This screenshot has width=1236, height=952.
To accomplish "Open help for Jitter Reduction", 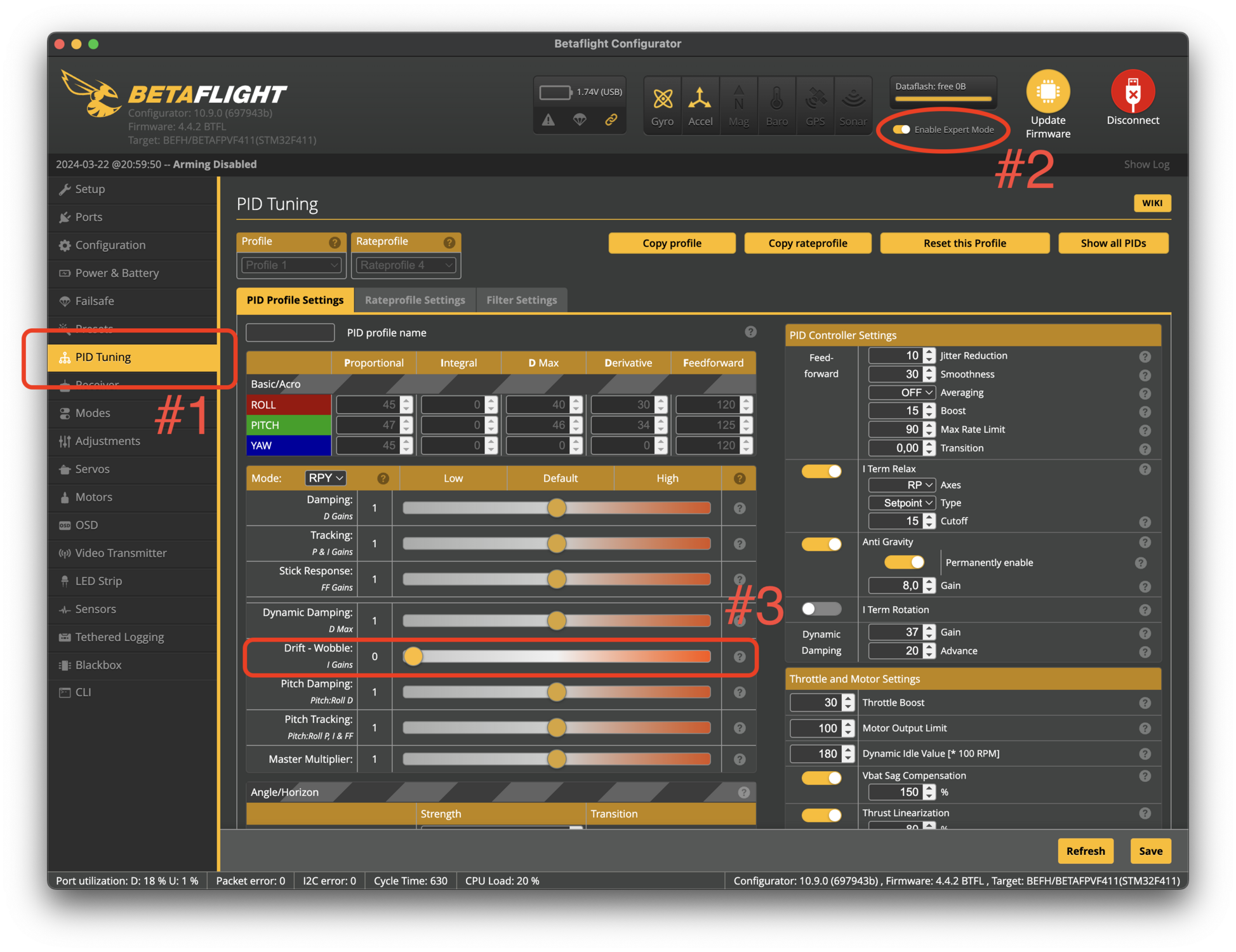I will pos(1145,357).
